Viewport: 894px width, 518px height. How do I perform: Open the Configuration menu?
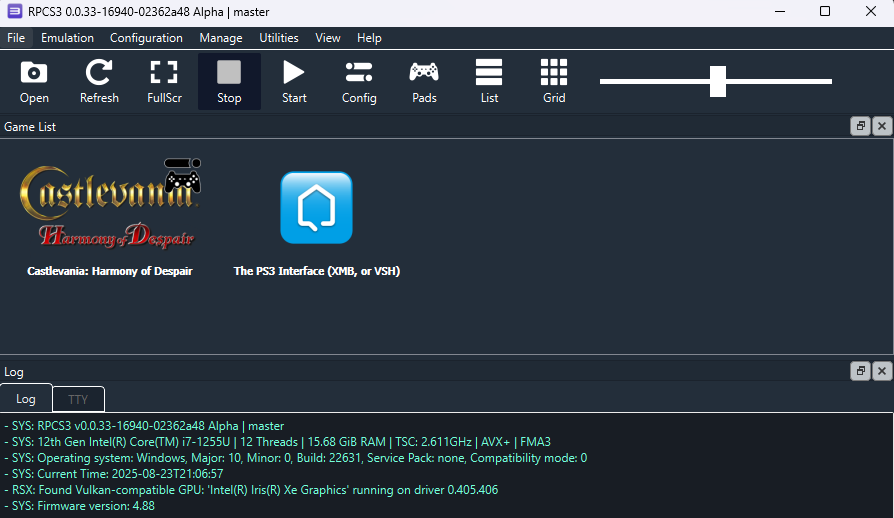pos(147,38)
